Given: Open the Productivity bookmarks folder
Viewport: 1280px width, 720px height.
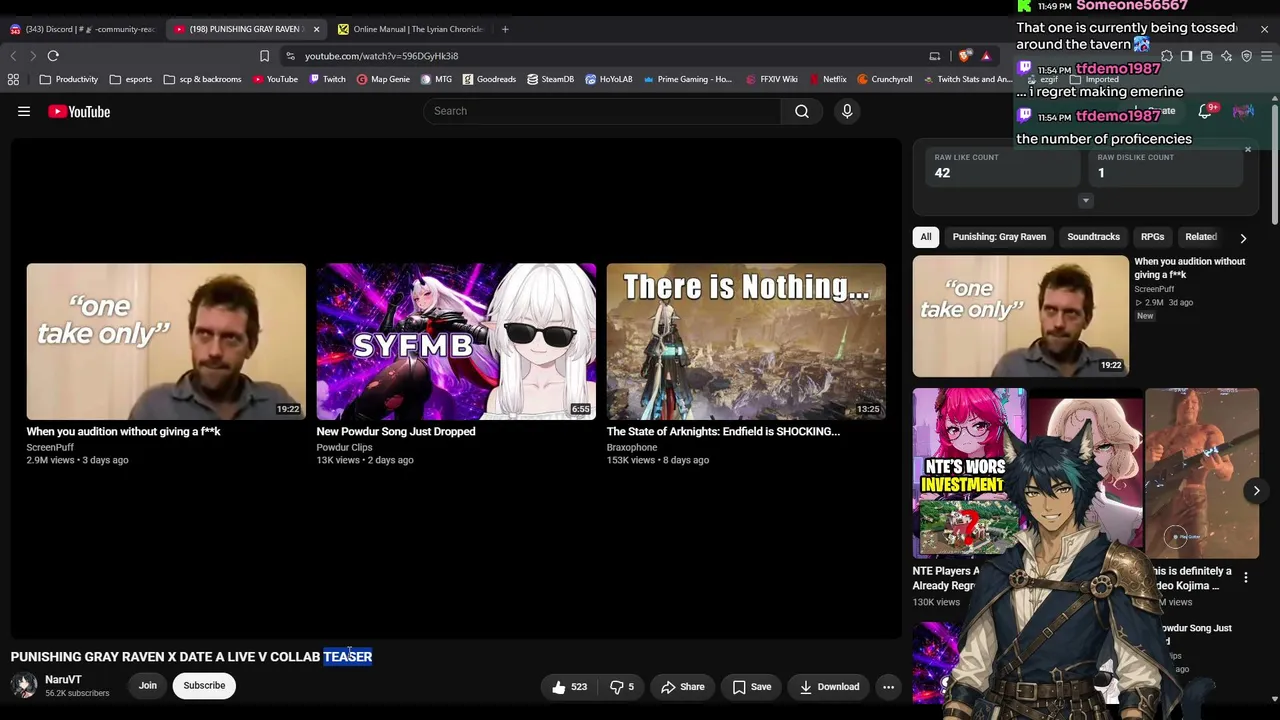Looking at the screenshot, I should pos(69,79).
